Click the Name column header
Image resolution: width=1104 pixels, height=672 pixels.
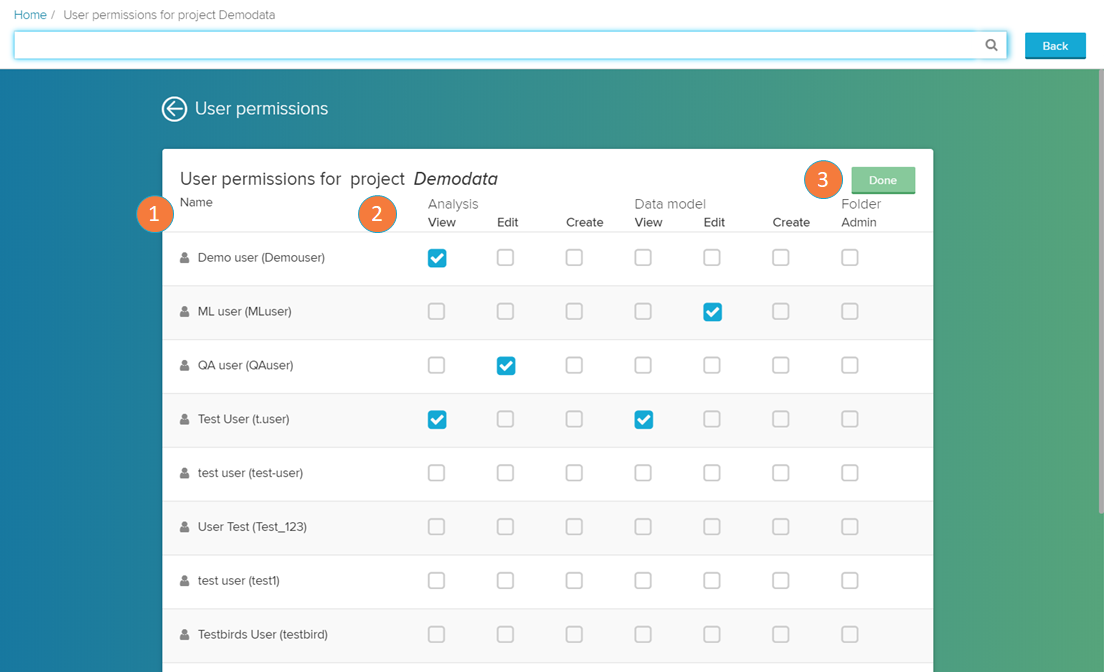coord(196,202)
